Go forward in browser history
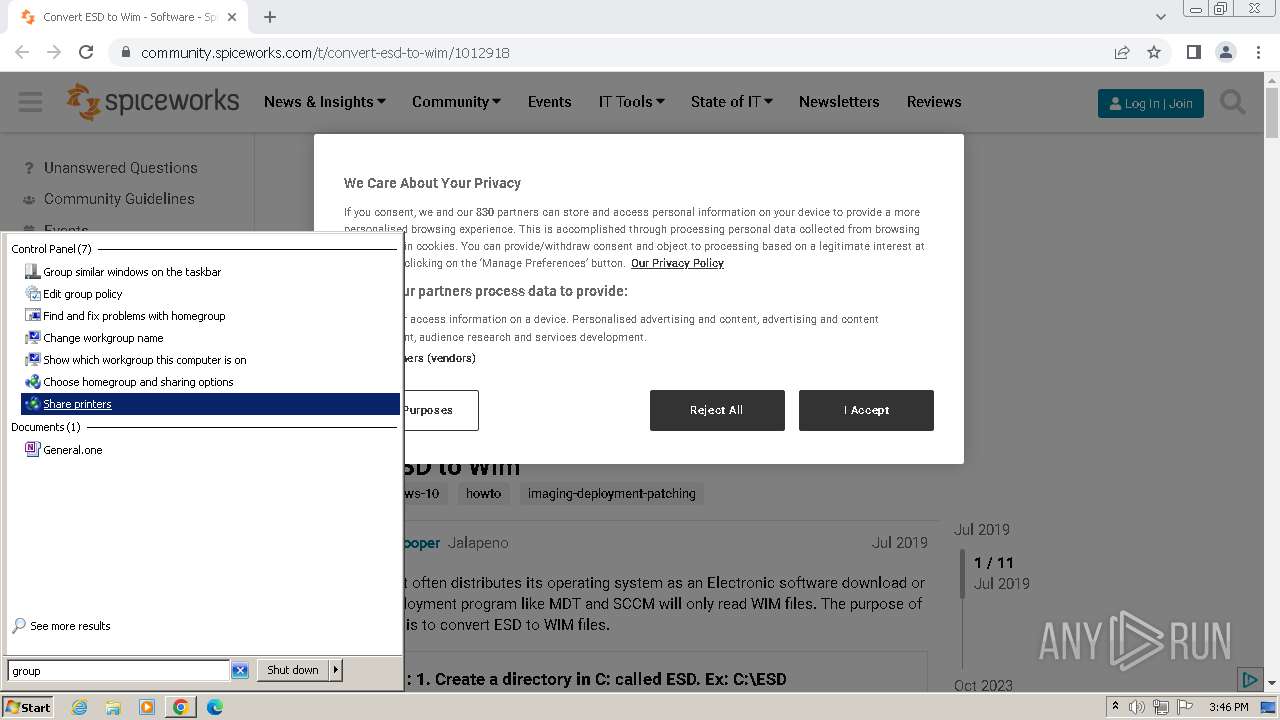Image resolution: width=1280 pixels, height=720 pixels. point(54,52)
